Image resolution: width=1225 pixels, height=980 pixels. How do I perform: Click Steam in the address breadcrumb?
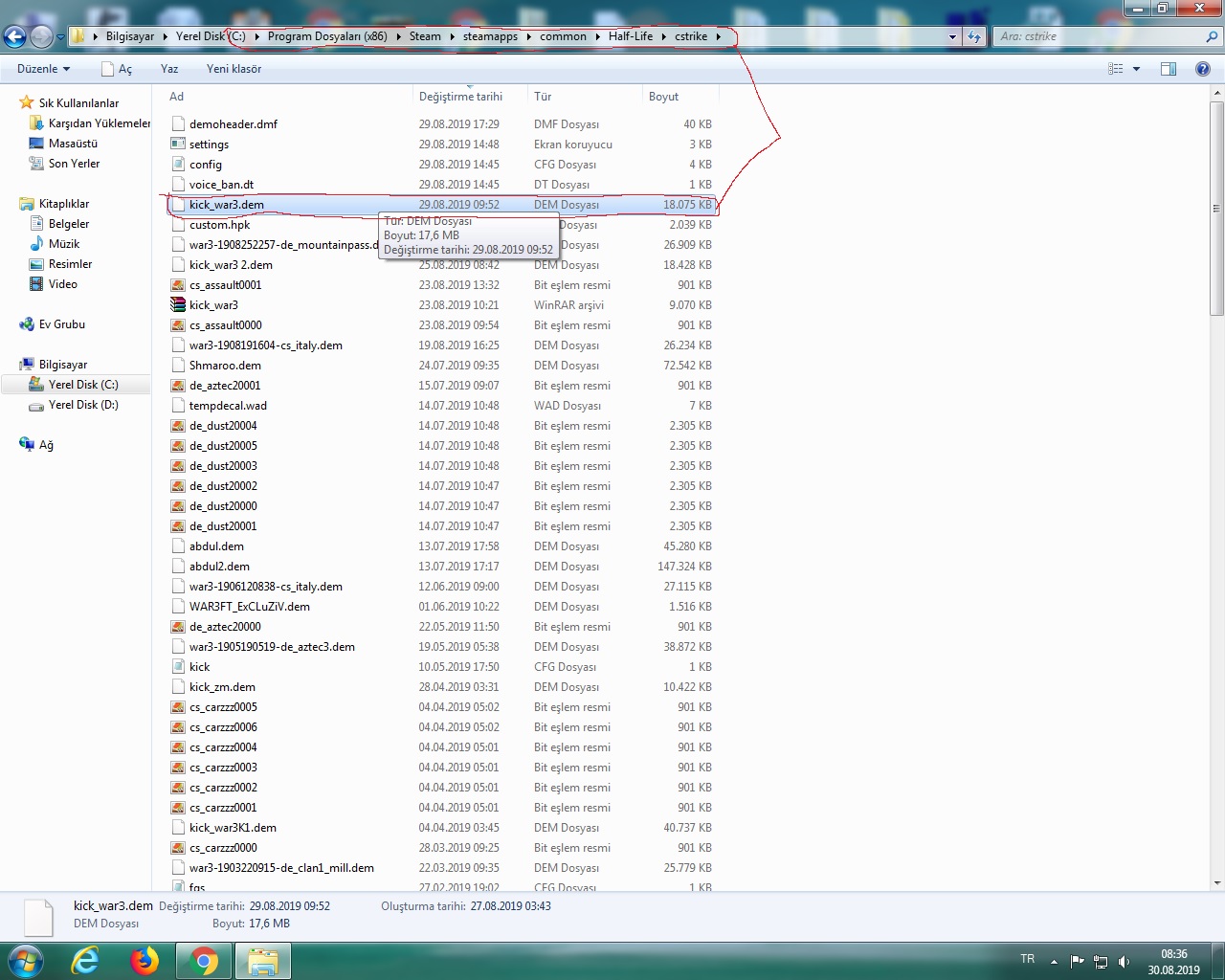pyautogui.click(x=425, y=36)
